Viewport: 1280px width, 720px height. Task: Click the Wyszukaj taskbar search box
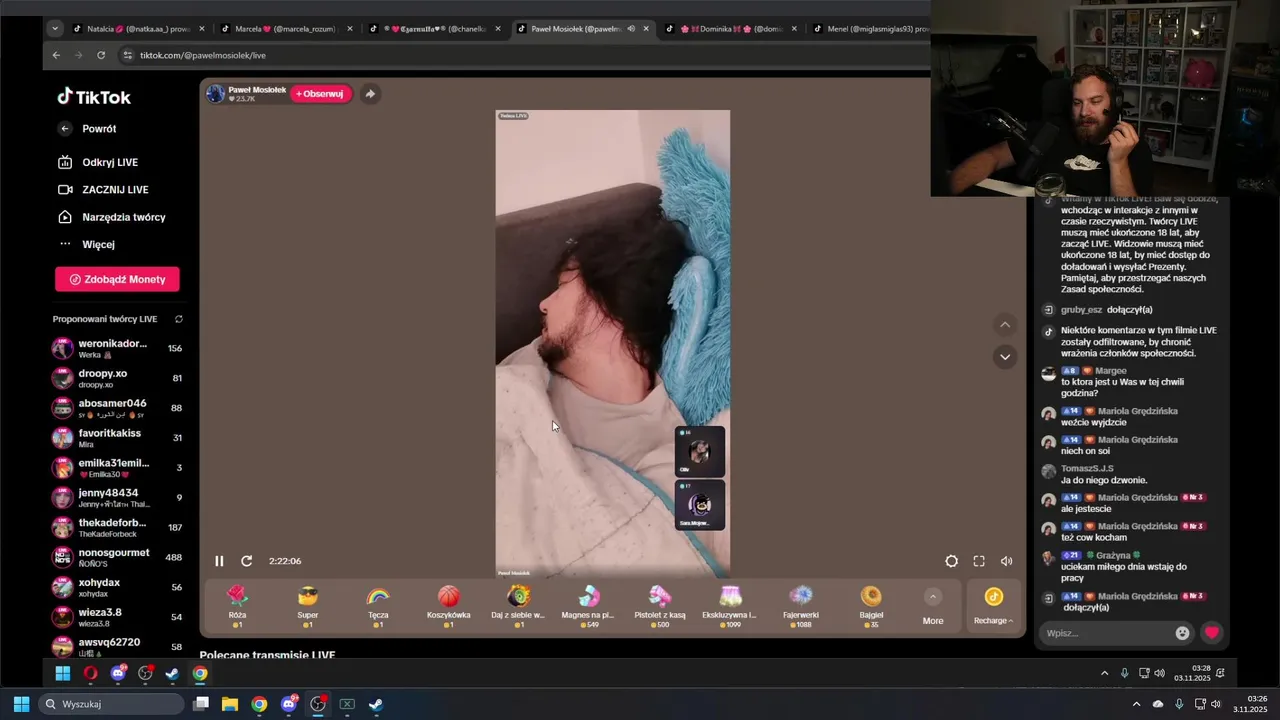coord(112,704)
